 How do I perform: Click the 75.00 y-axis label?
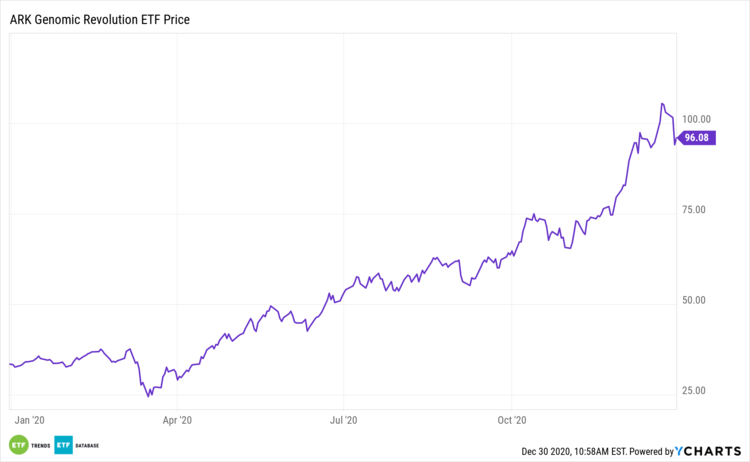(x=697, y=209)
